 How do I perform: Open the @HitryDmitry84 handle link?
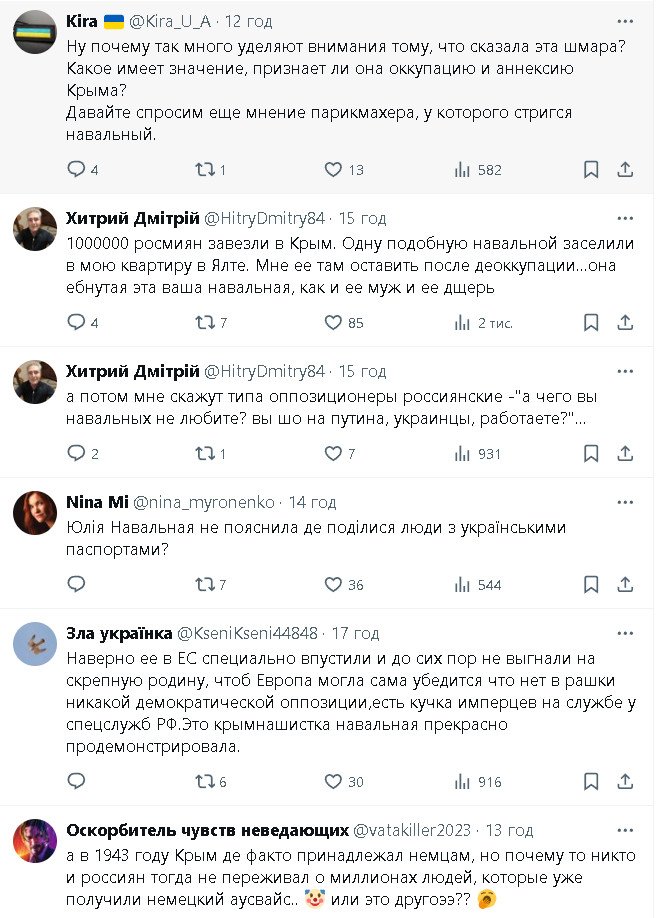[x=265, y=218]
